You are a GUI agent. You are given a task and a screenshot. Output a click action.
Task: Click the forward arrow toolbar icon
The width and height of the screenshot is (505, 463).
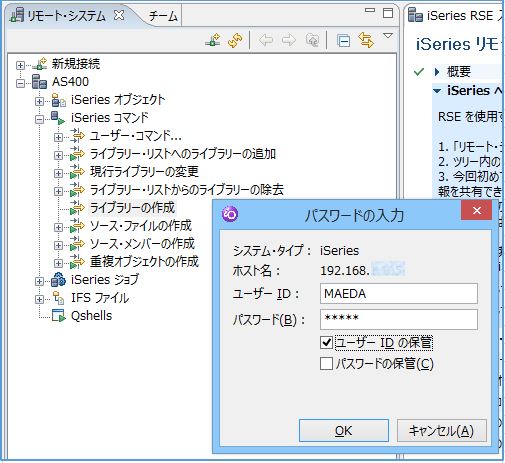pos(289,40)
